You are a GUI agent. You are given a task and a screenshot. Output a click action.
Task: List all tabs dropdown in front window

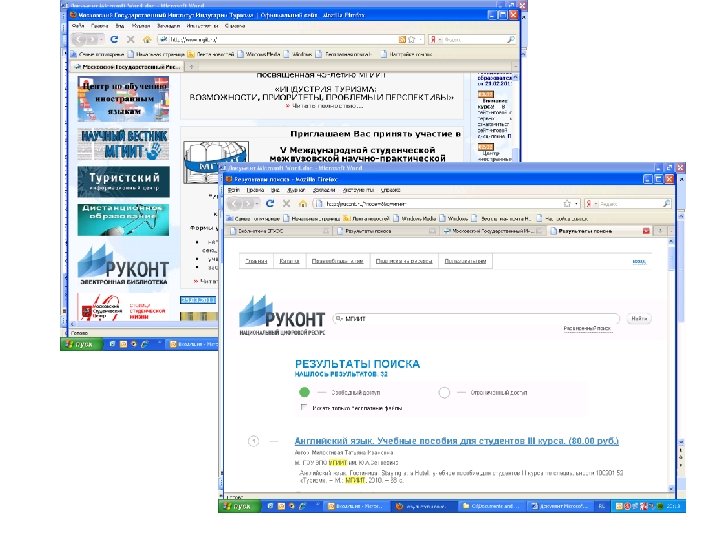pos(671,231)
